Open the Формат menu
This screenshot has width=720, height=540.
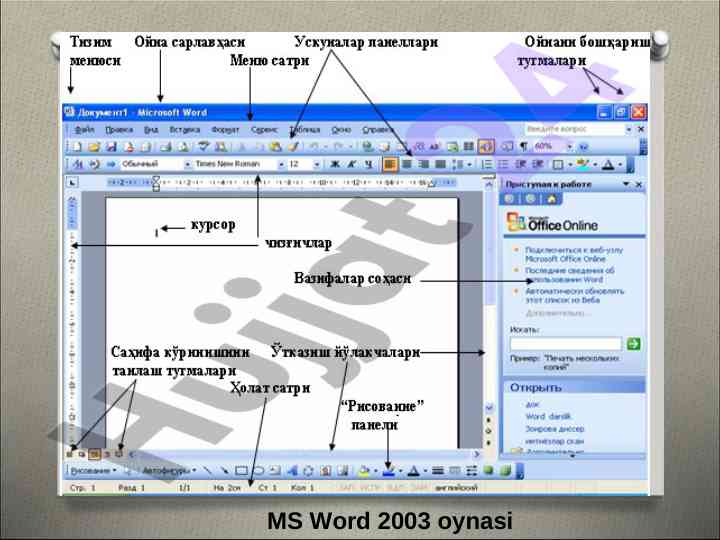point(225,130)
